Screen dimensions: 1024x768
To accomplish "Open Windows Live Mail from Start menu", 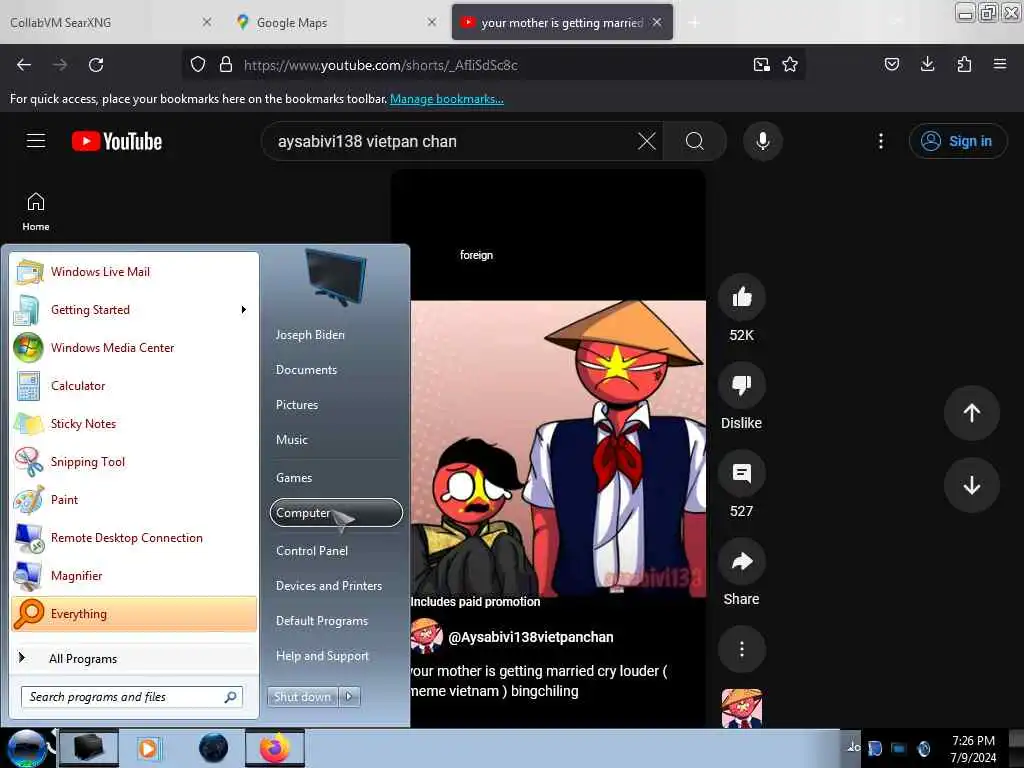I will (134, 272).
